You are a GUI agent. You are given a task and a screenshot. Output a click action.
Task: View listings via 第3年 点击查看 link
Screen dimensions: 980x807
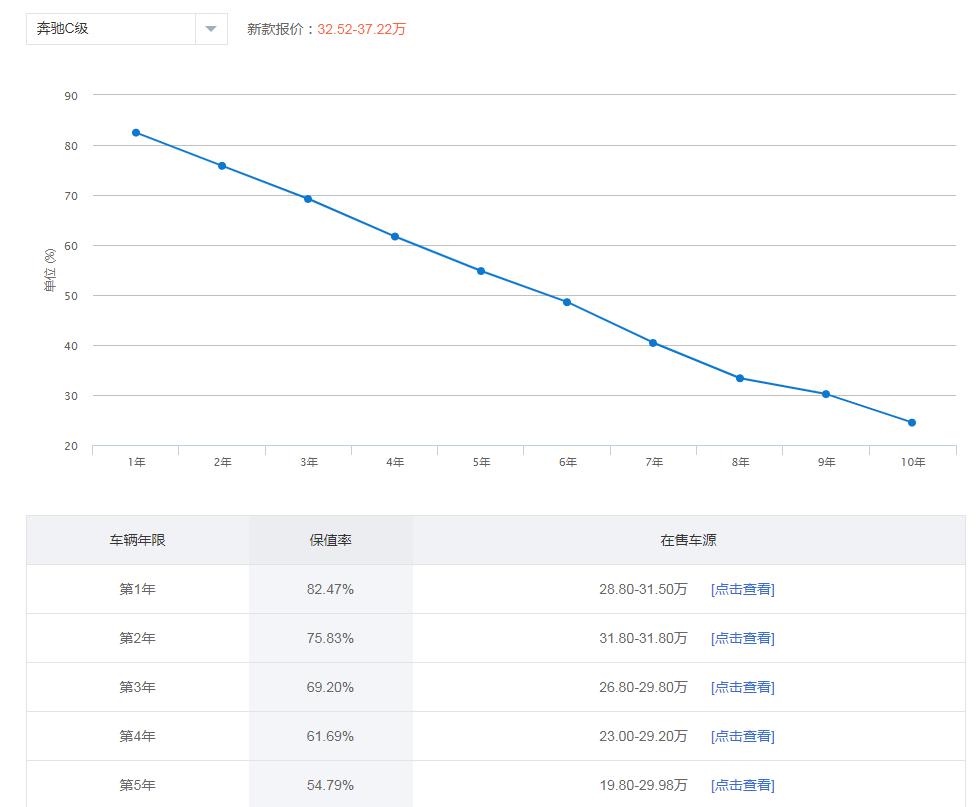742,688
